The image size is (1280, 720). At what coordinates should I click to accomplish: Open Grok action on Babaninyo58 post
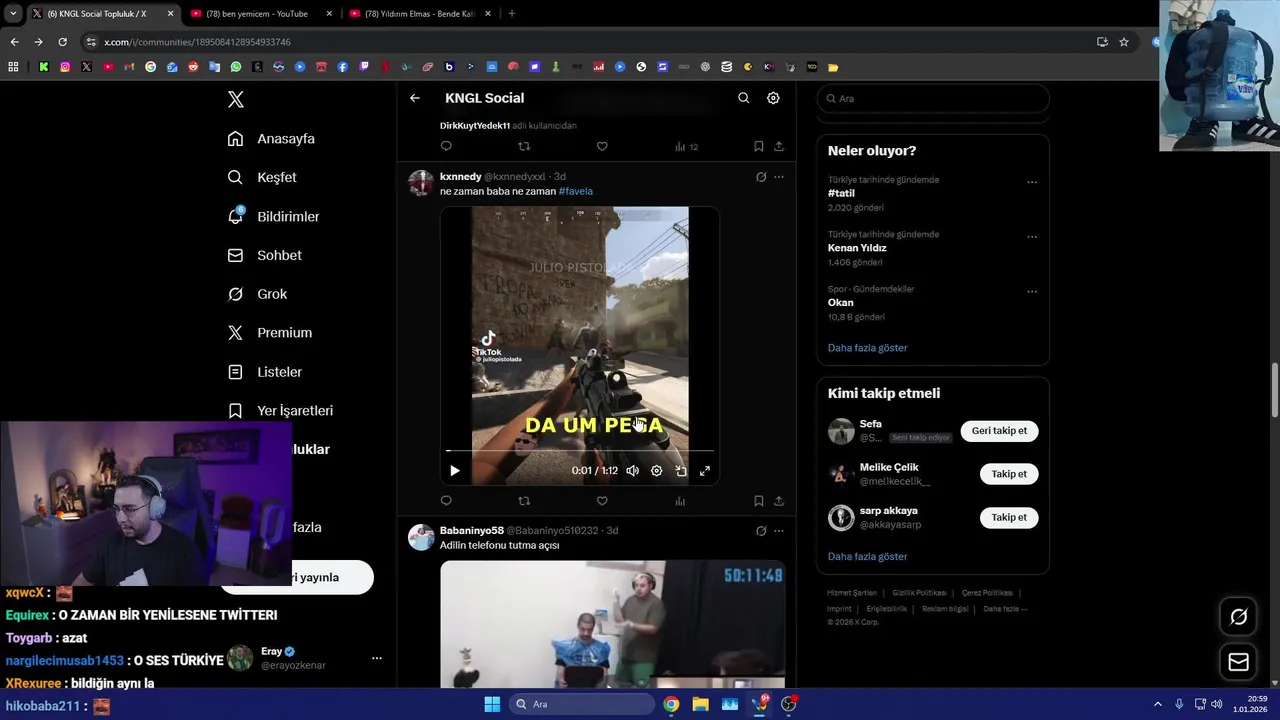point(761,531)
